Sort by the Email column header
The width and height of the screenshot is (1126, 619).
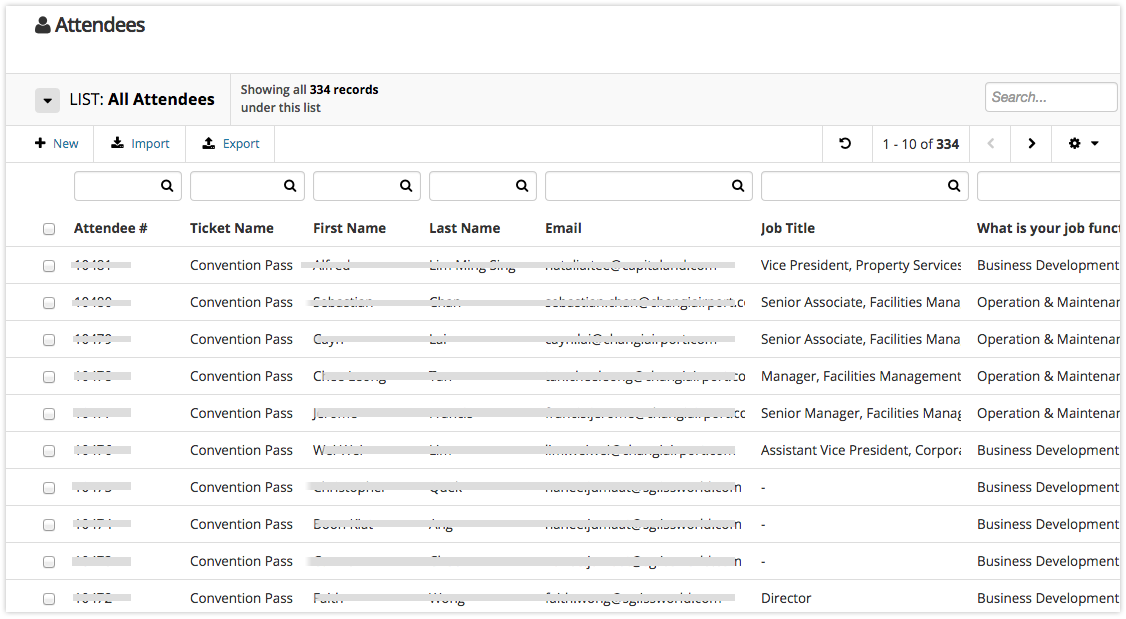(x=563, y=228)
